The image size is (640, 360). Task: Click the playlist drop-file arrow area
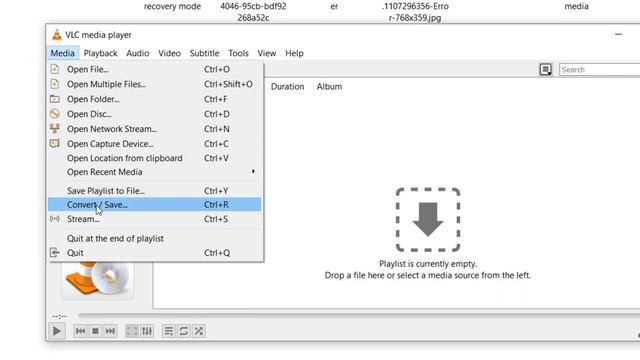428,220
